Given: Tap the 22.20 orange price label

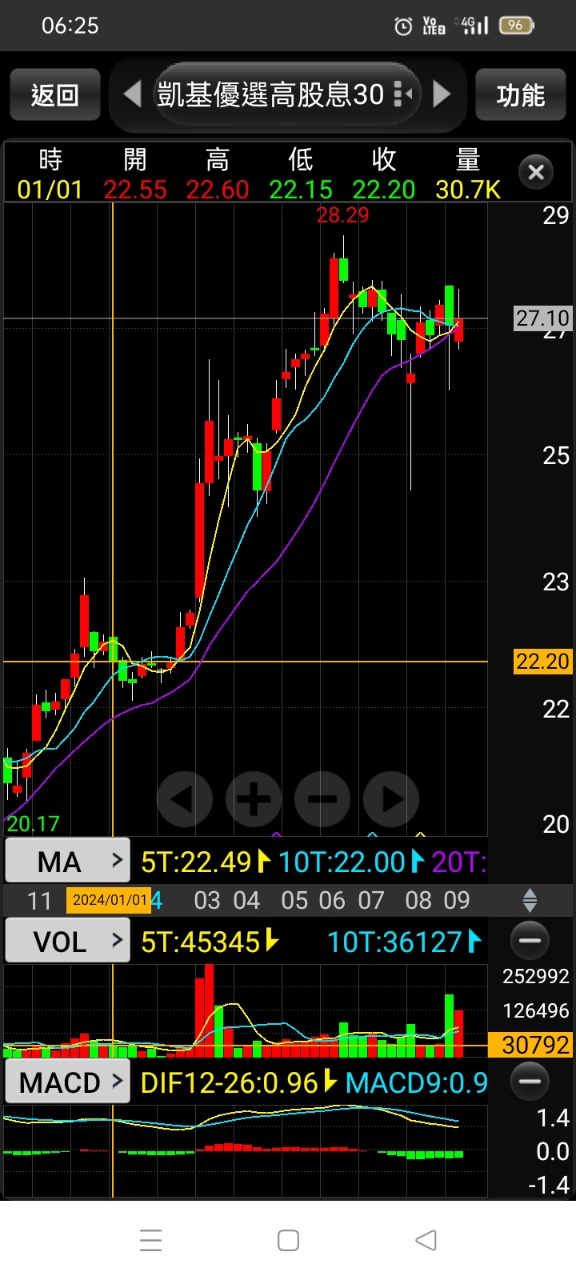Looking at the screenshot, I should (543, 661).
